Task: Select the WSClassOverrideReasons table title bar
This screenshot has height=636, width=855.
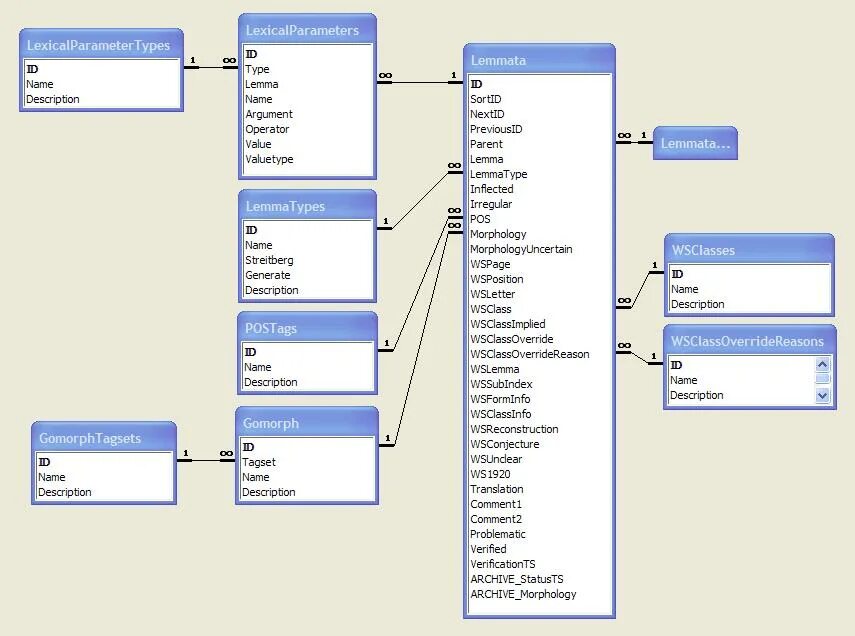Action: click(x=750, y=341)
